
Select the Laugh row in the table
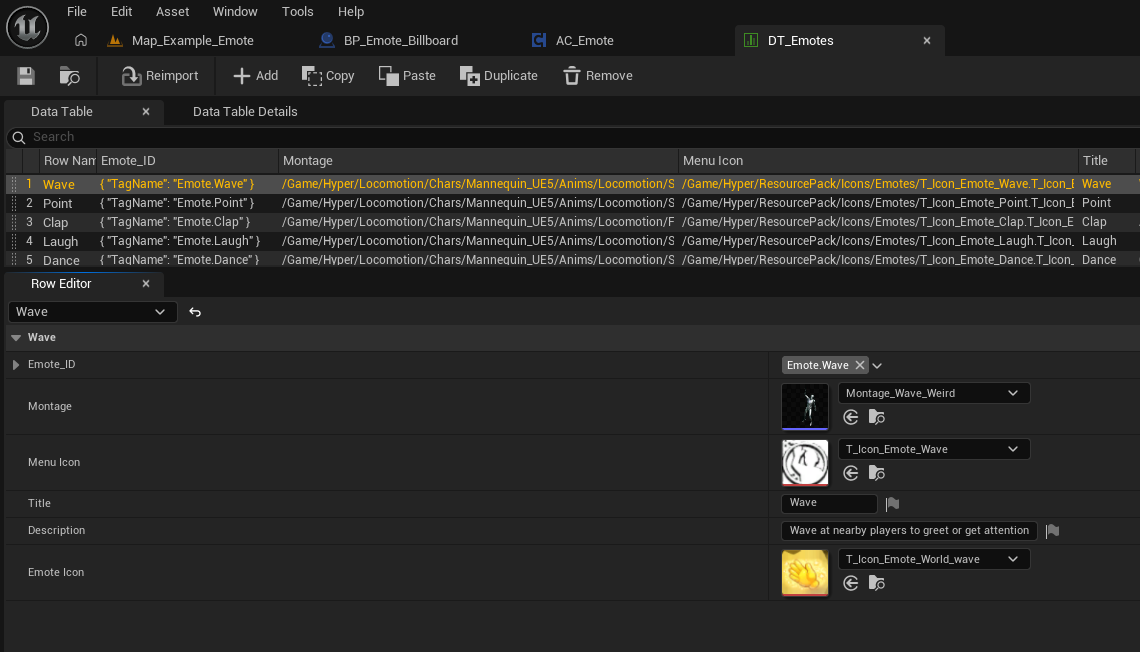[60, 241]
